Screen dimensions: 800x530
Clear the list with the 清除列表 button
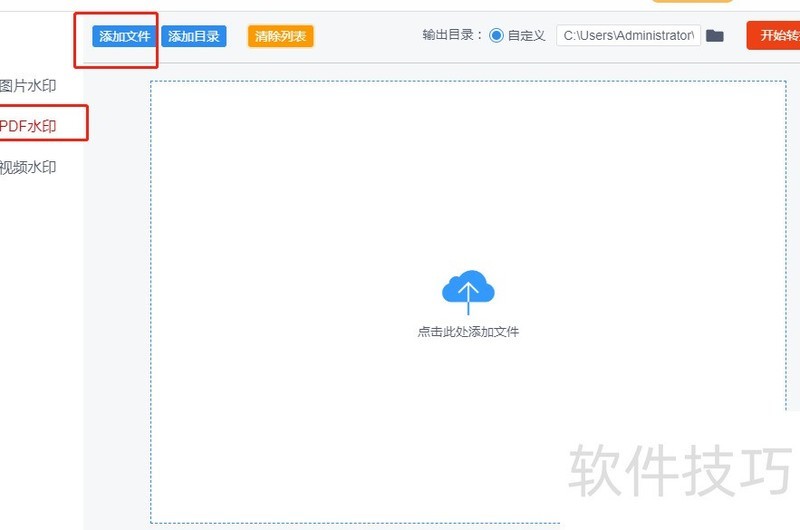pos(280,37)
